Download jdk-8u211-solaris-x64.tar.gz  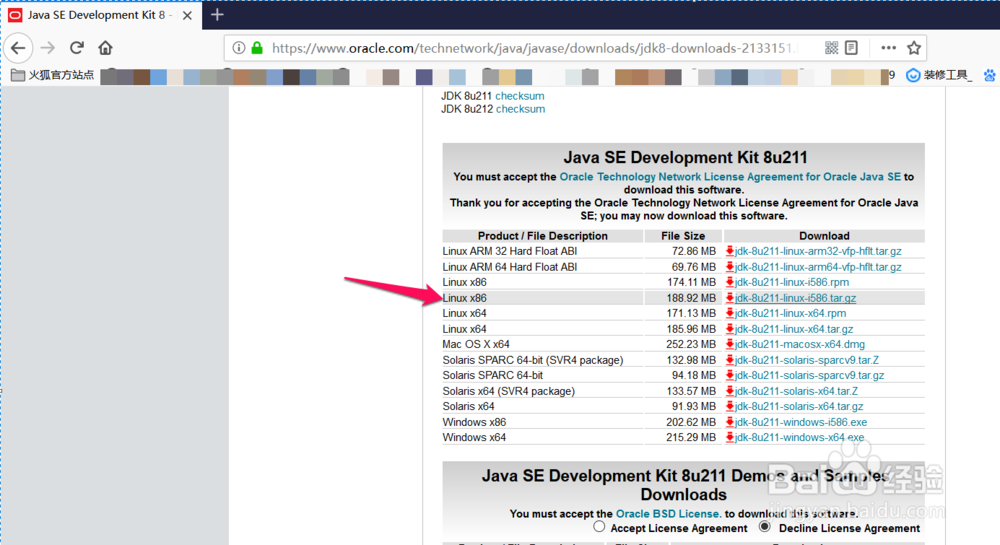pyautogui.click(x=799, y=407)
